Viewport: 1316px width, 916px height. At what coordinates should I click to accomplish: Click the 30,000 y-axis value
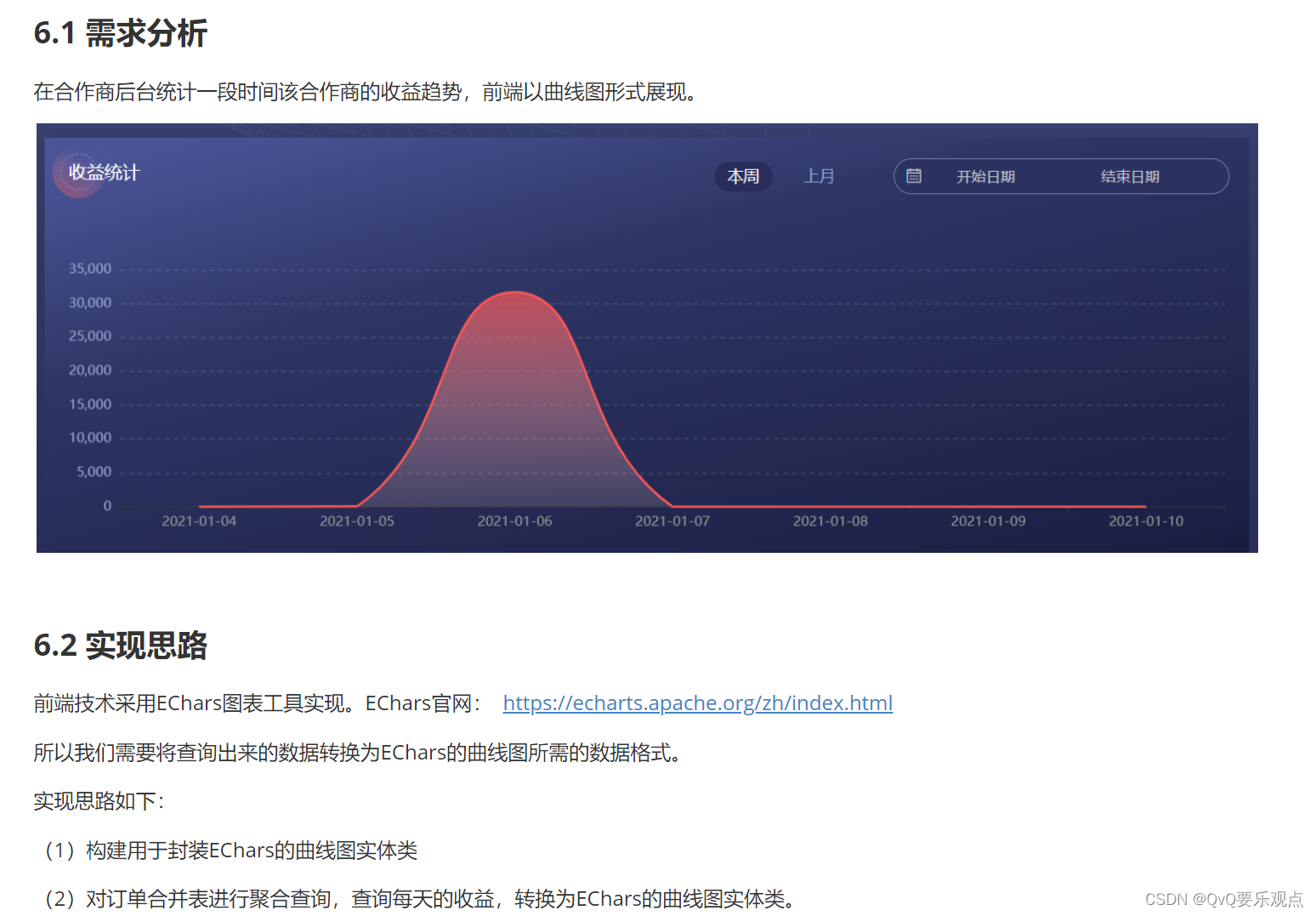click(90, 303)
